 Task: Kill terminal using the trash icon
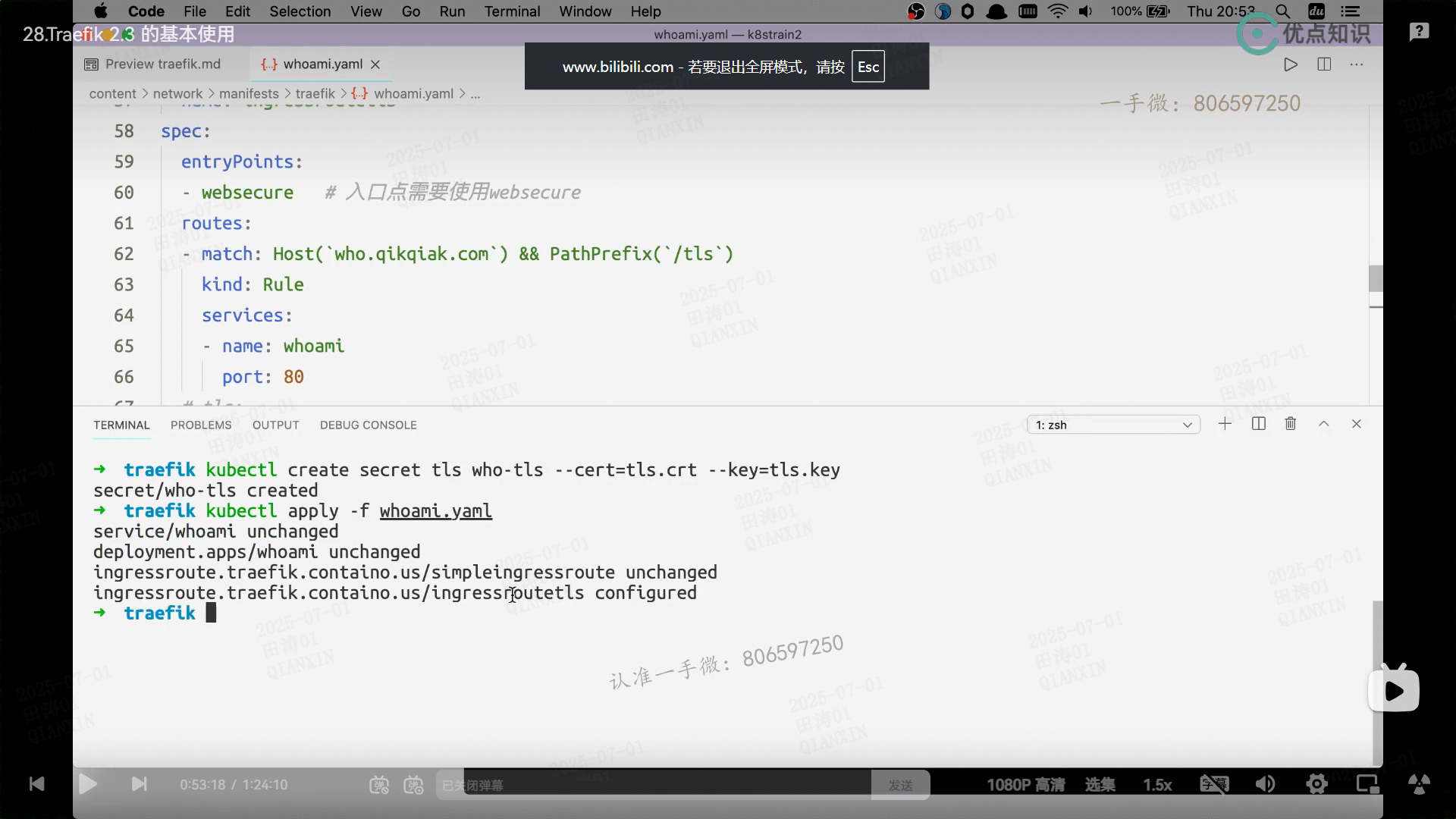click(x=1291, y=424)
